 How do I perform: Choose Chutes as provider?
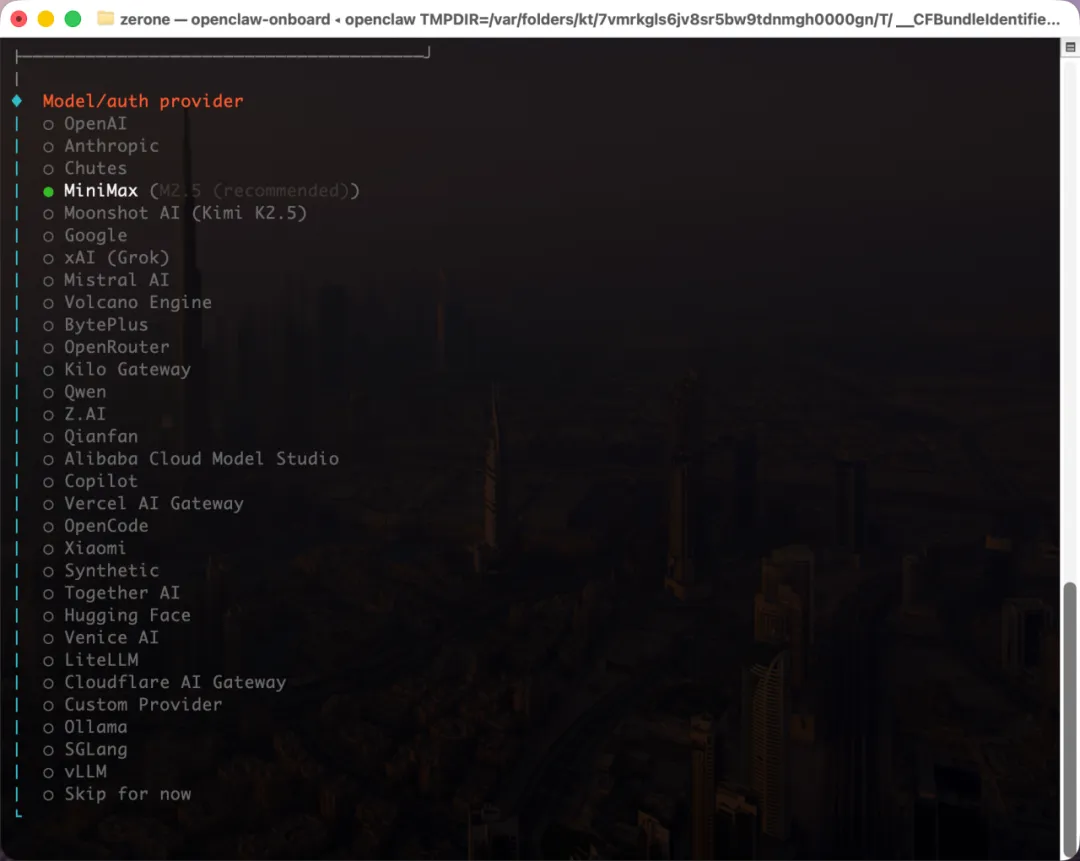(x=85, y=169)
